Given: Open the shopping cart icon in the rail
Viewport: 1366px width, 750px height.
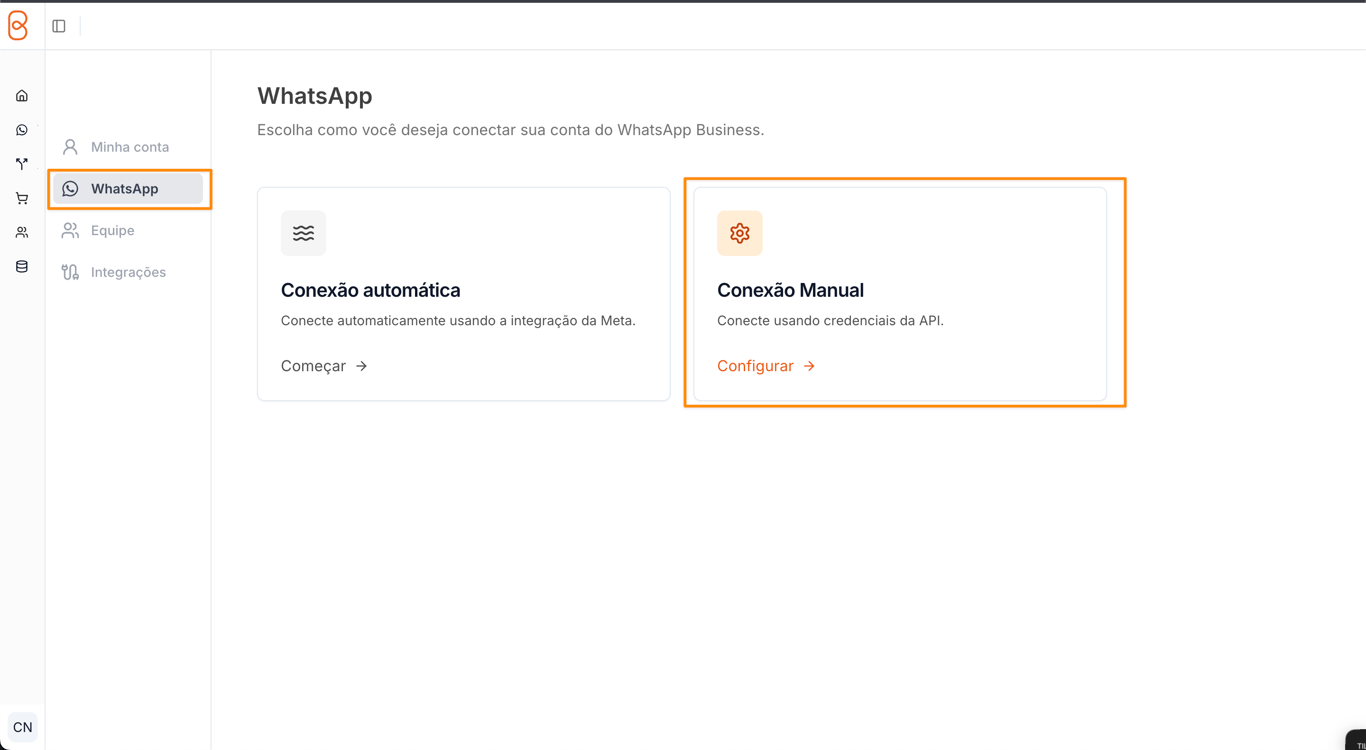Looking at the screenshot, I should point(22,198).
